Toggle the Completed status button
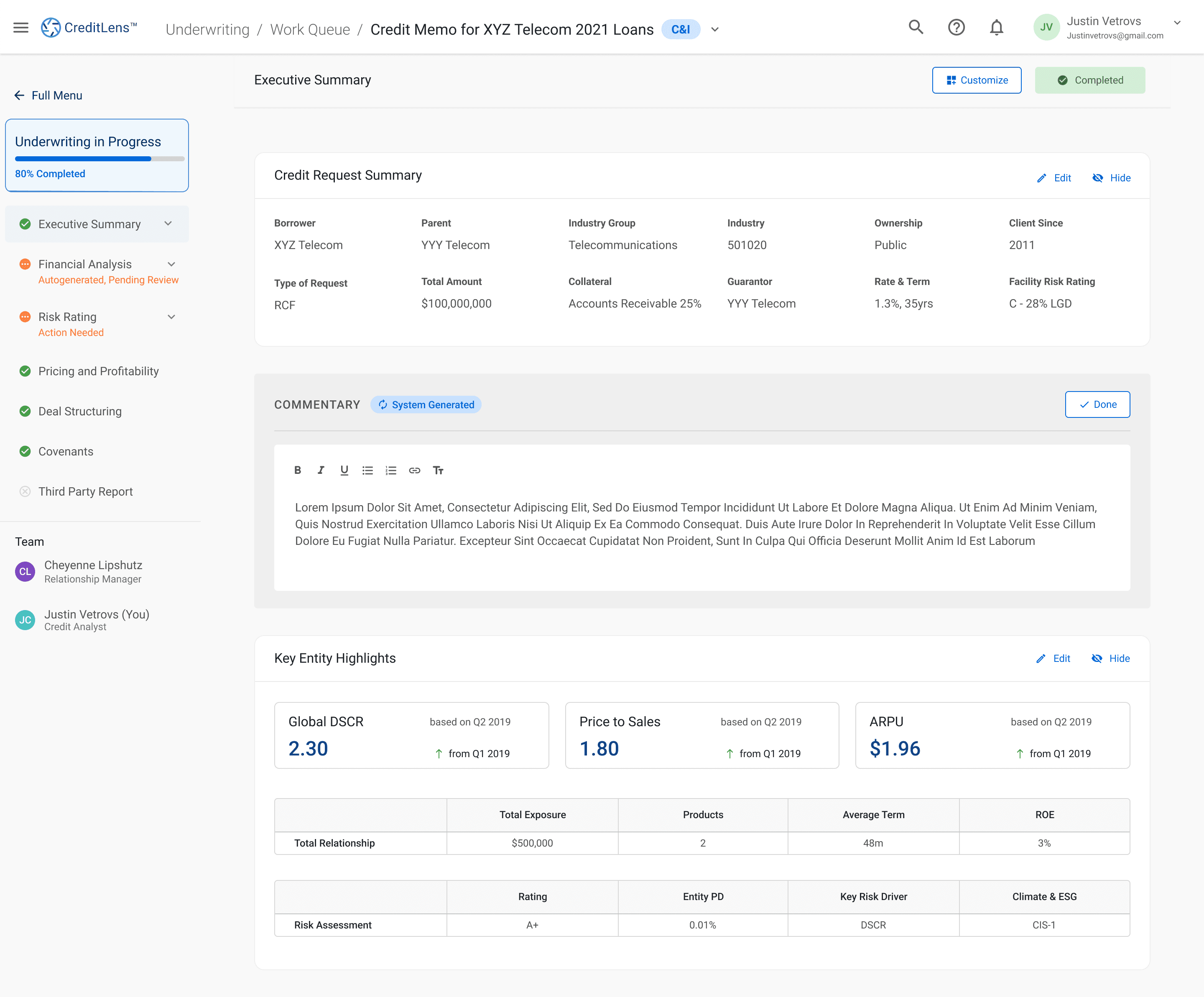Screen dimensions: 1204x997 (1089, 80)
